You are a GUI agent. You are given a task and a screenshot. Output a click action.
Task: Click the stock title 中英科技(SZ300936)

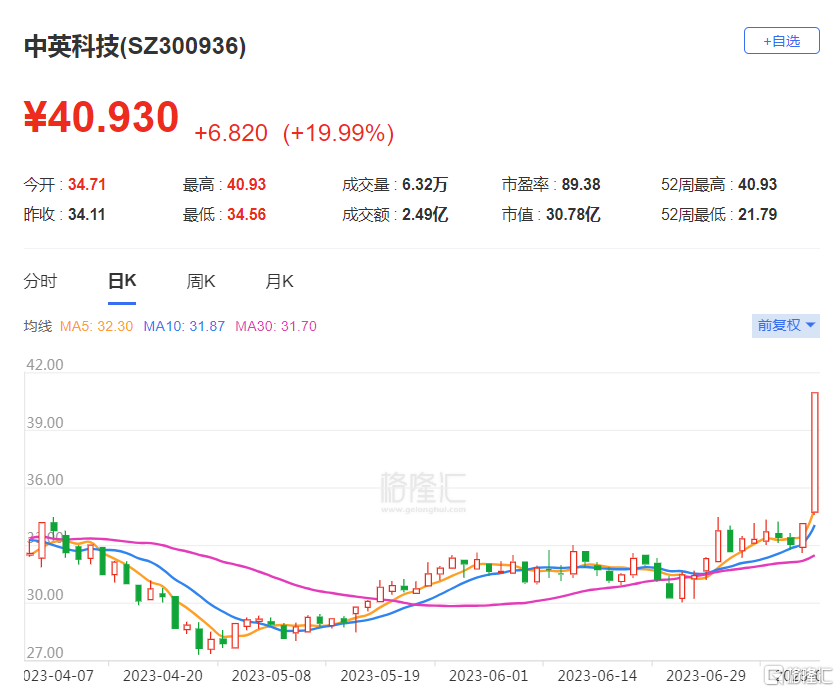(135, 46)
